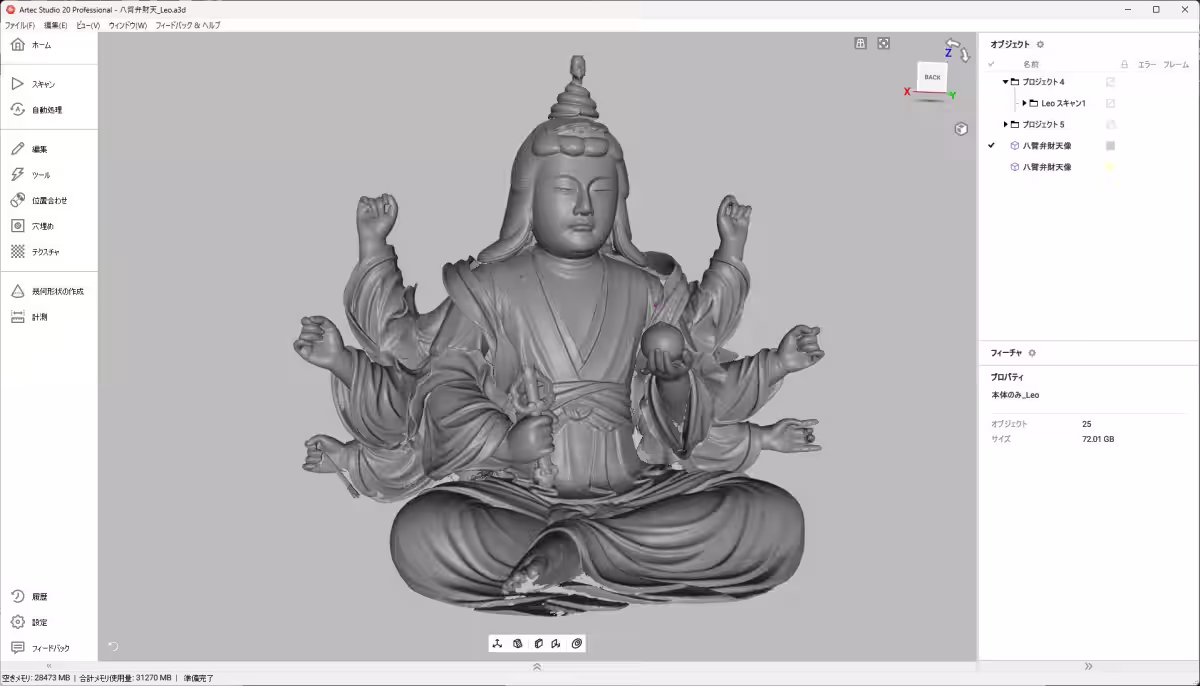Click the perspective grid icon atop viewport
This screenshot has height=686, width=1200.
(x=860, y=43)
